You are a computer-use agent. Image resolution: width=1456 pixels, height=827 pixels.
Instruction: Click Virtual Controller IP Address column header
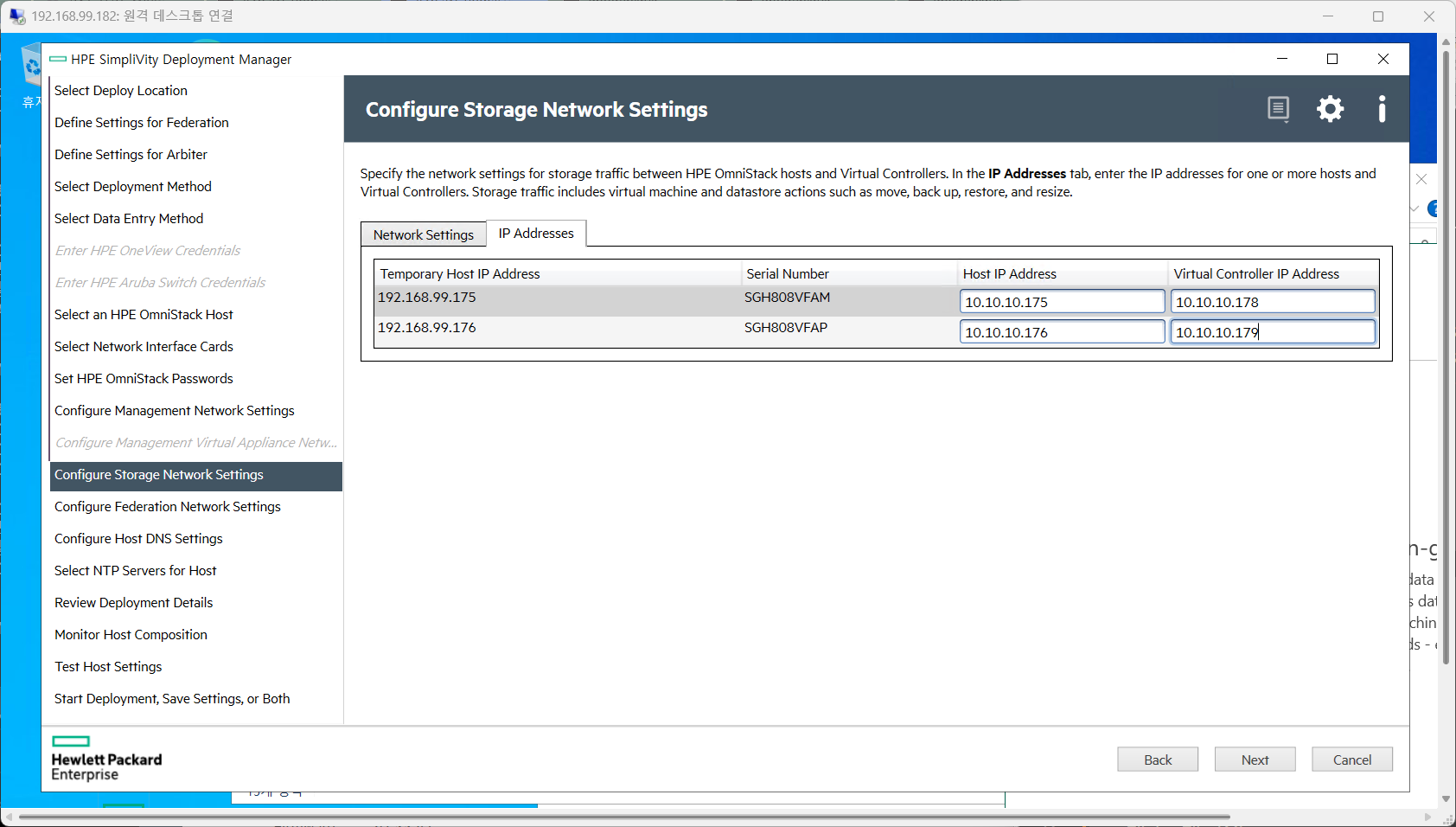1273,274
